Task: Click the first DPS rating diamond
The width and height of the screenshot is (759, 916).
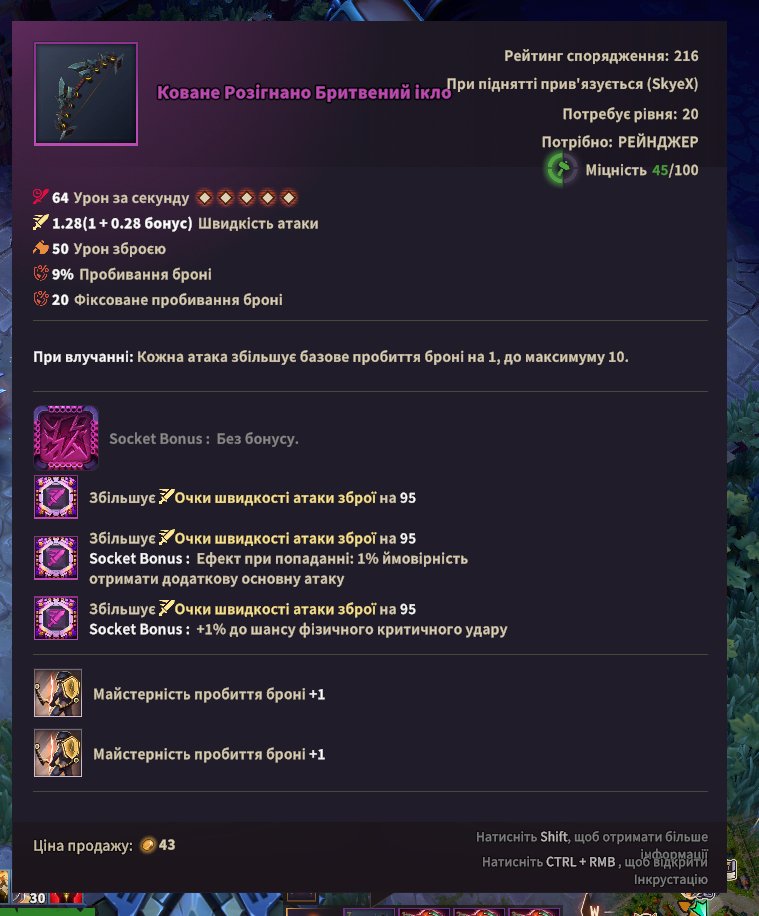Action: coord(205,198)
